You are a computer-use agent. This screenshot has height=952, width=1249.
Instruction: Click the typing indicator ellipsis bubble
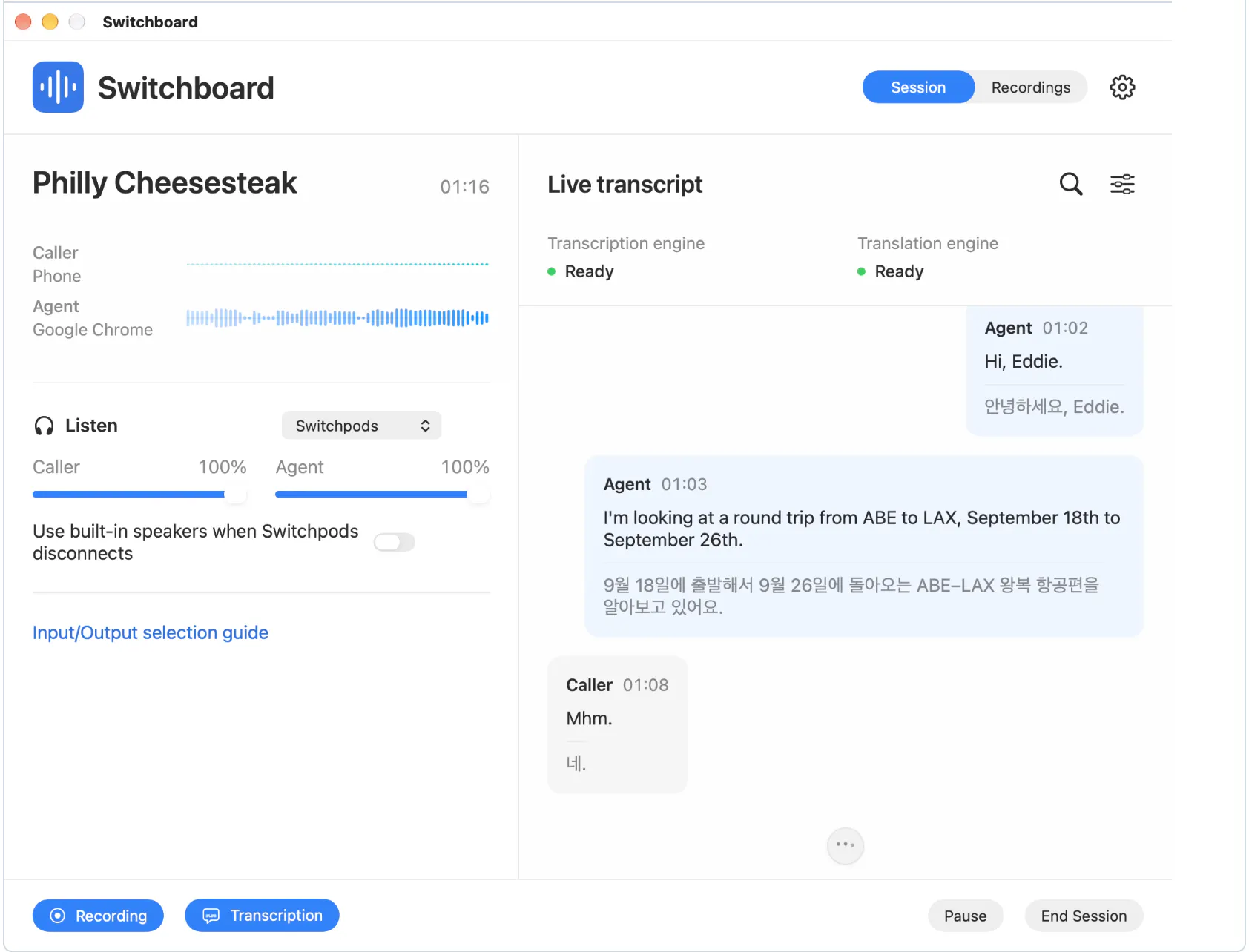point(846,845)
